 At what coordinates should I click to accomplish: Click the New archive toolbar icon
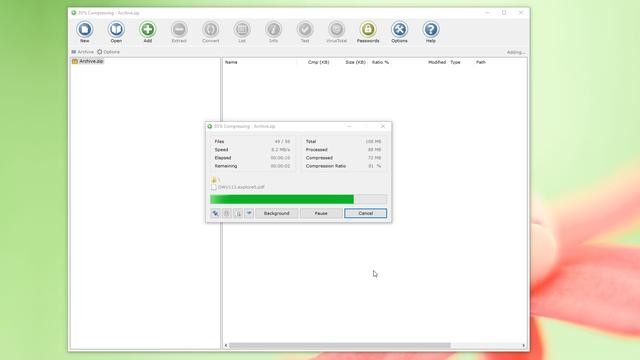tap(84, 32)
